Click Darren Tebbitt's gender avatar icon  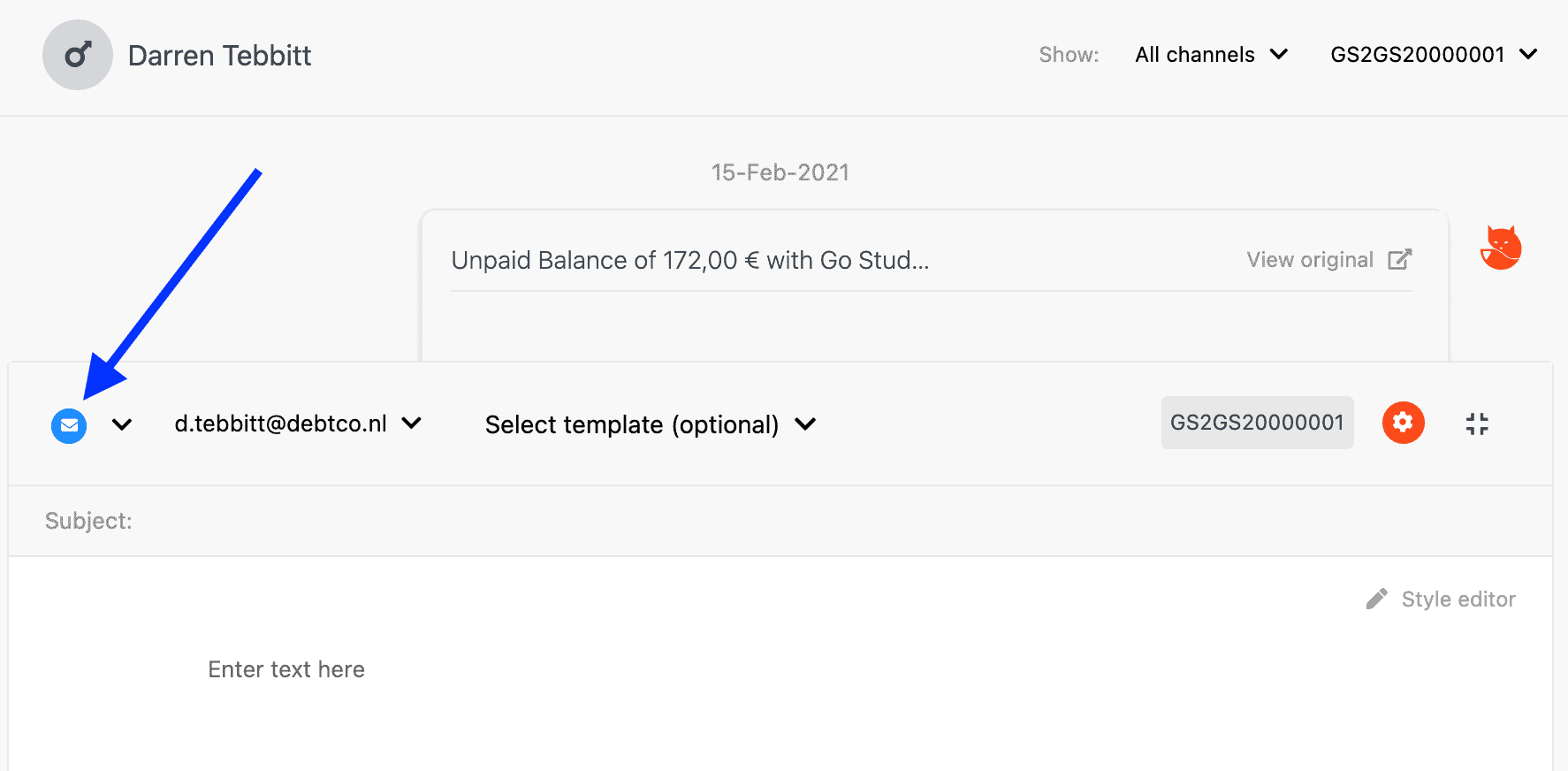click(78, 55)
